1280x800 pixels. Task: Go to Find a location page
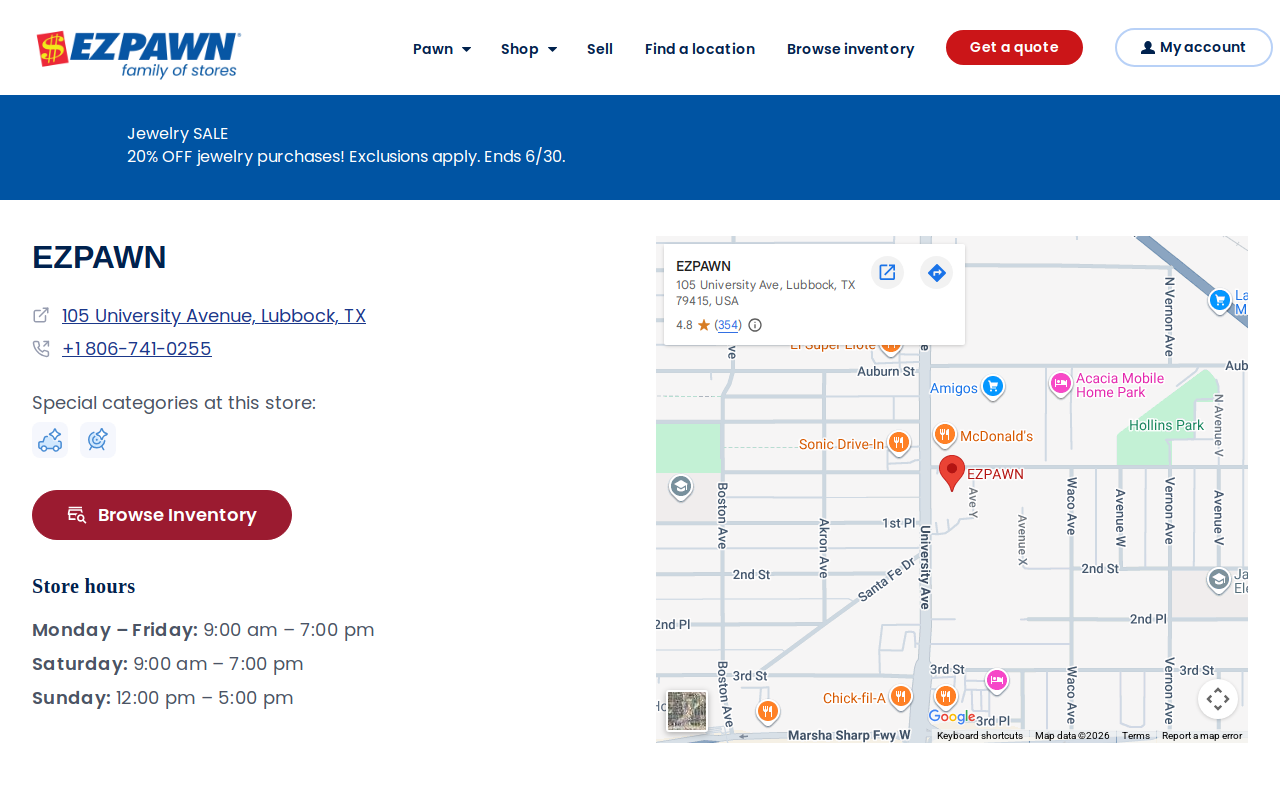[700, 49]
